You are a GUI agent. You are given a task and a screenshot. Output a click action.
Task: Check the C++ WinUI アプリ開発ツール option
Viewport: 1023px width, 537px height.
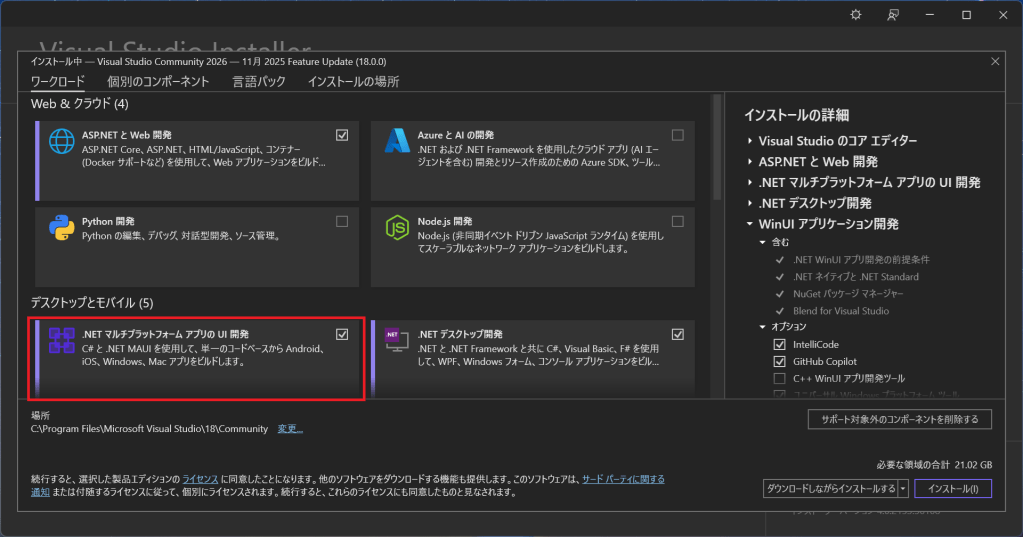pyautogui.click(x=780, y=378)
